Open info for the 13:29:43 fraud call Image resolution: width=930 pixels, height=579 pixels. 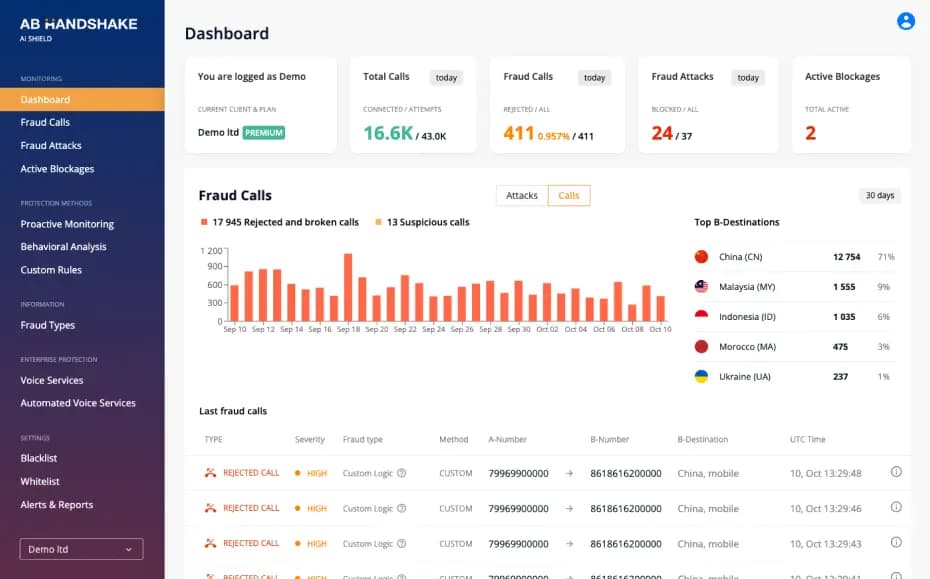(x=896, y=542)
